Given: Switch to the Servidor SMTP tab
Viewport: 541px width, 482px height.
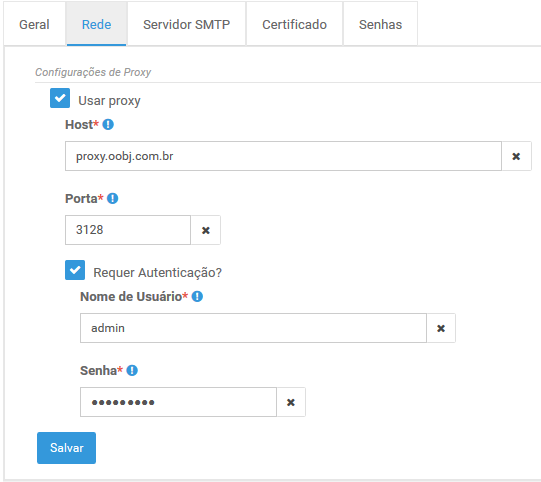Looking at the screenshot, I should 187,24.
